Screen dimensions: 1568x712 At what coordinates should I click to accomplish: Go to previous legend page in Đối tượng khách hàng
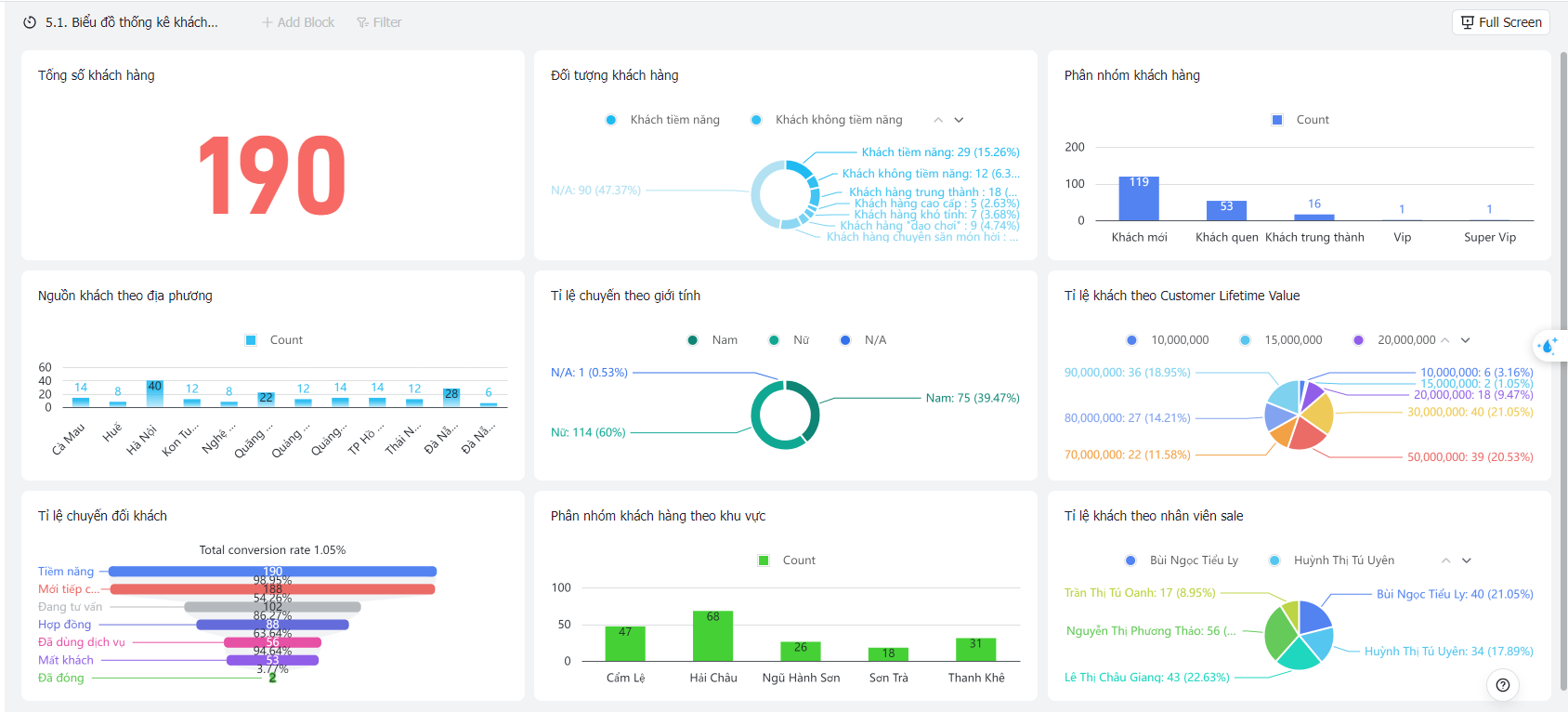point(938,120)
